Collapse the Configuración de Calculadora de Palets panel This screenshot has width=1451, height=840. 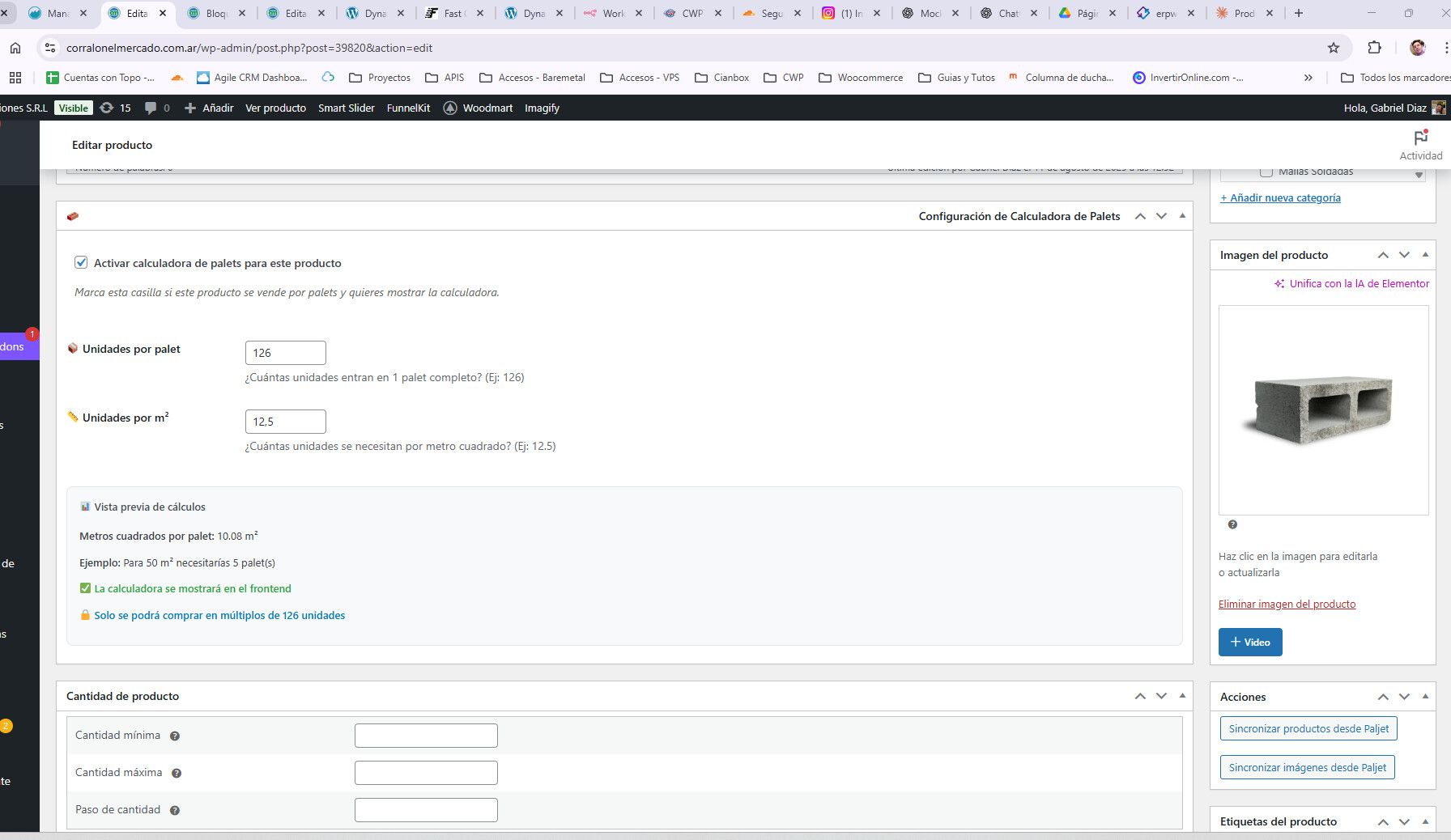(x=1182, y=216)
